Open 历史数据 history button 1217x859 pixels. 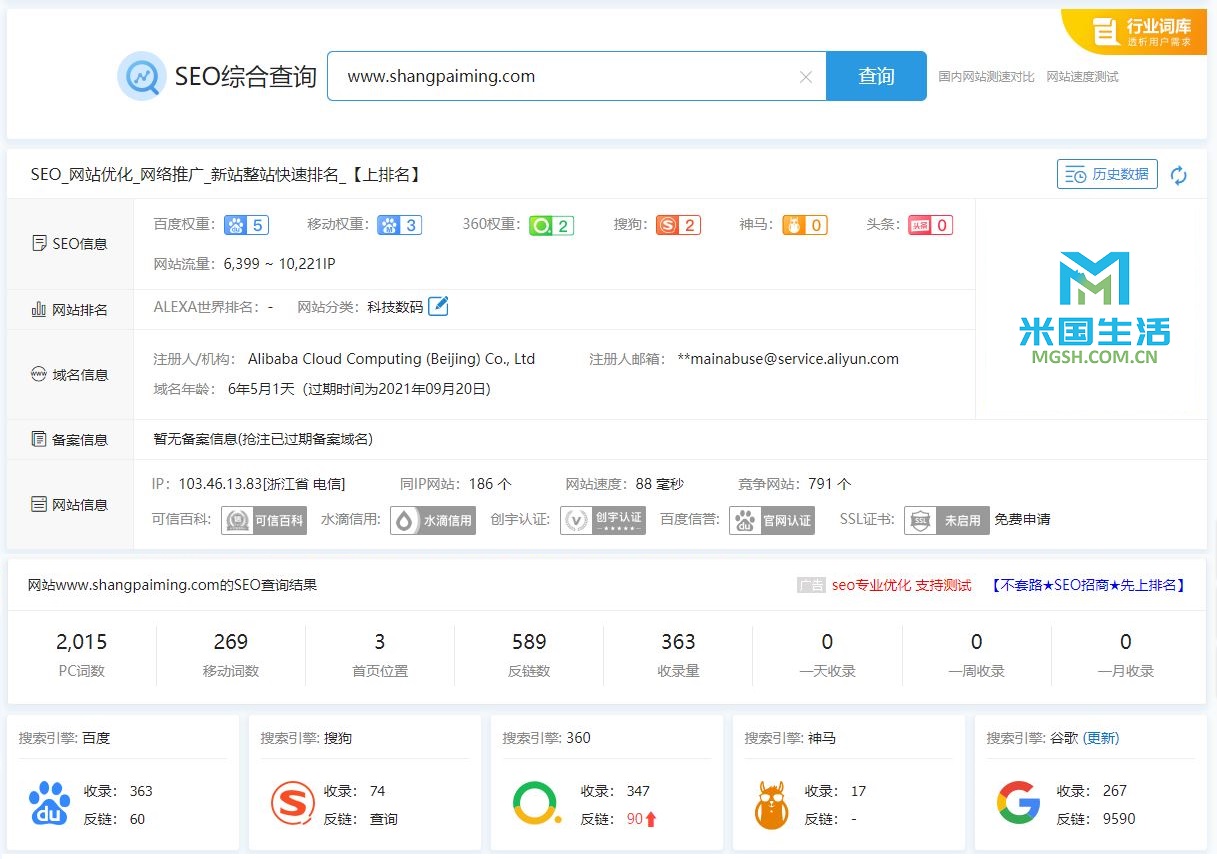[x=1107, y=174]
